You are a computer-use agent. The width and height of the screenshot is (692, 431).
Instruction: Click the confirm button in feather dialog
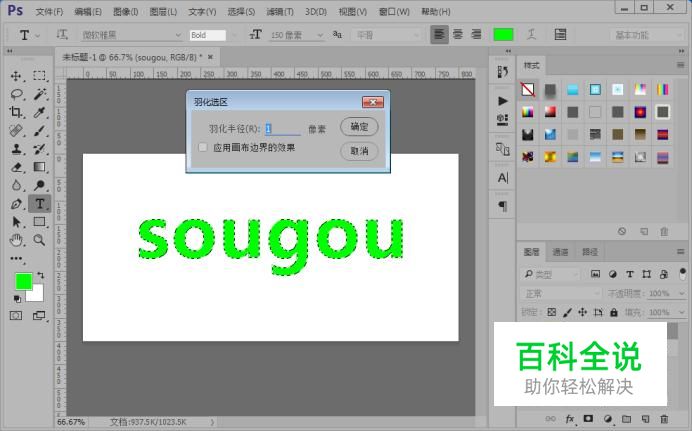(359, 127)
